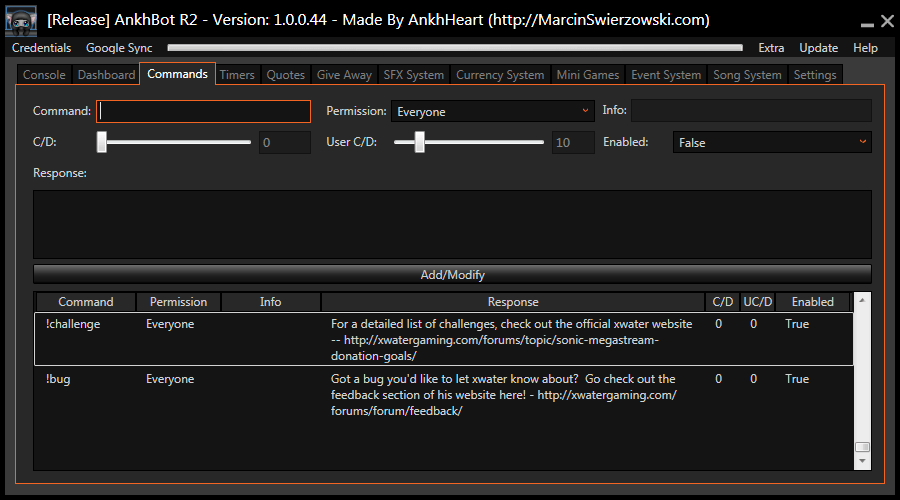The image size is (900, 500).
Task: Sort by the Command column header
Action: [x=86, y=302]
